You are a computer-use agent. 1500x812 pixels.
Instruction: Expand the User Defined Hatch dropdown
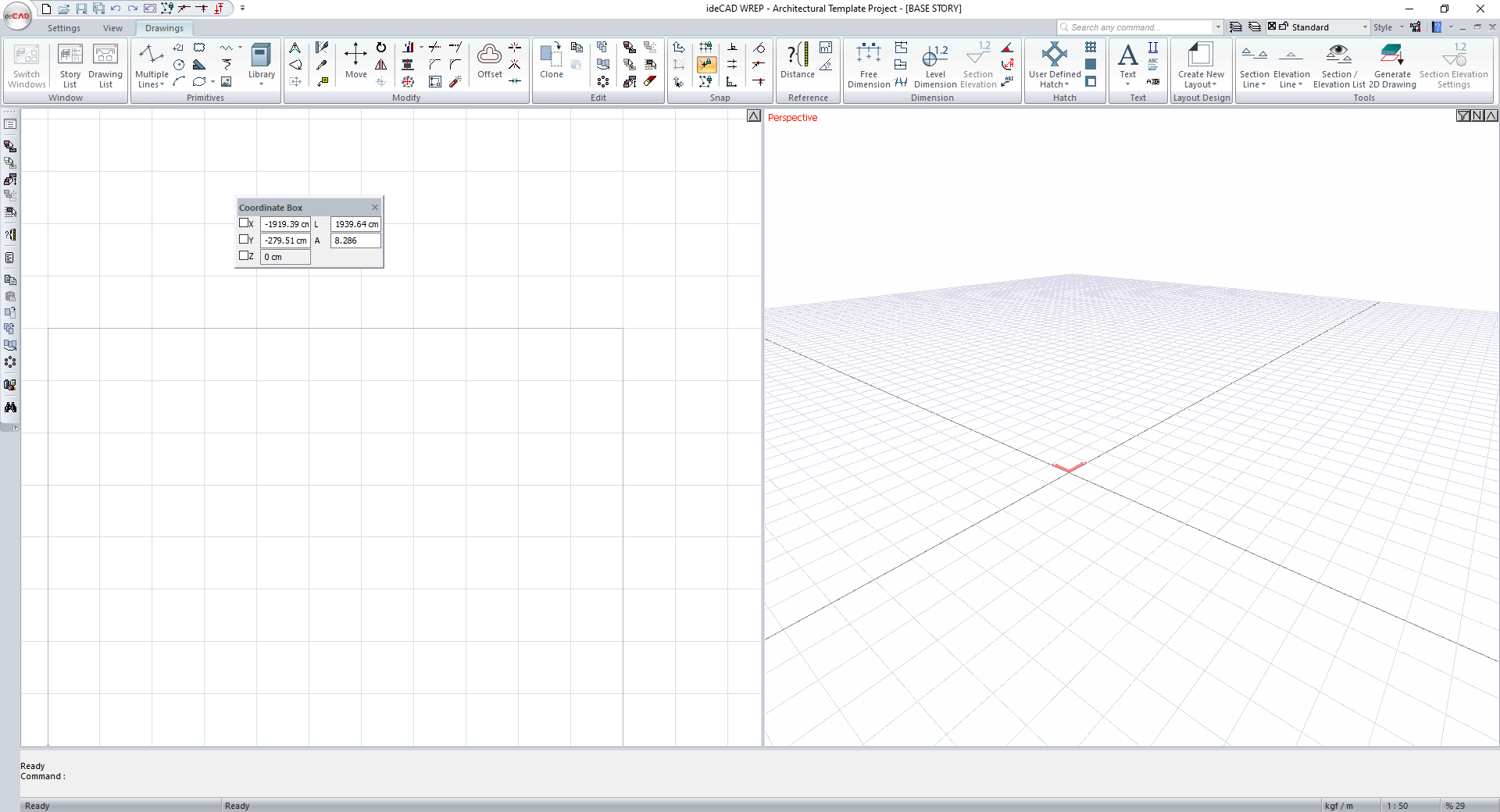[x=1066, y=85]
